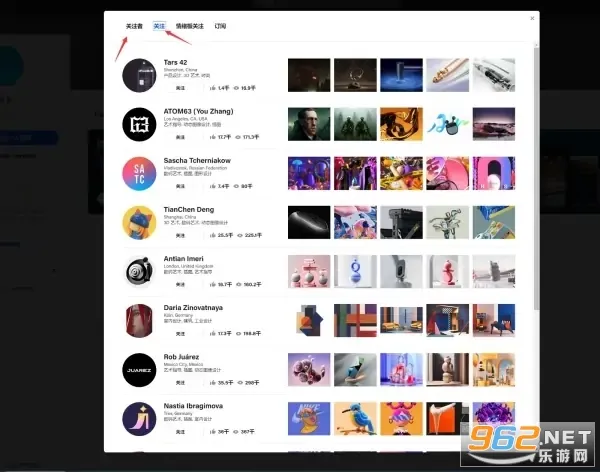The height and width of the screenshot is (472, 600).
Task: Click Nastia Ibragimova's profile avatar
Action: [139, 418]
